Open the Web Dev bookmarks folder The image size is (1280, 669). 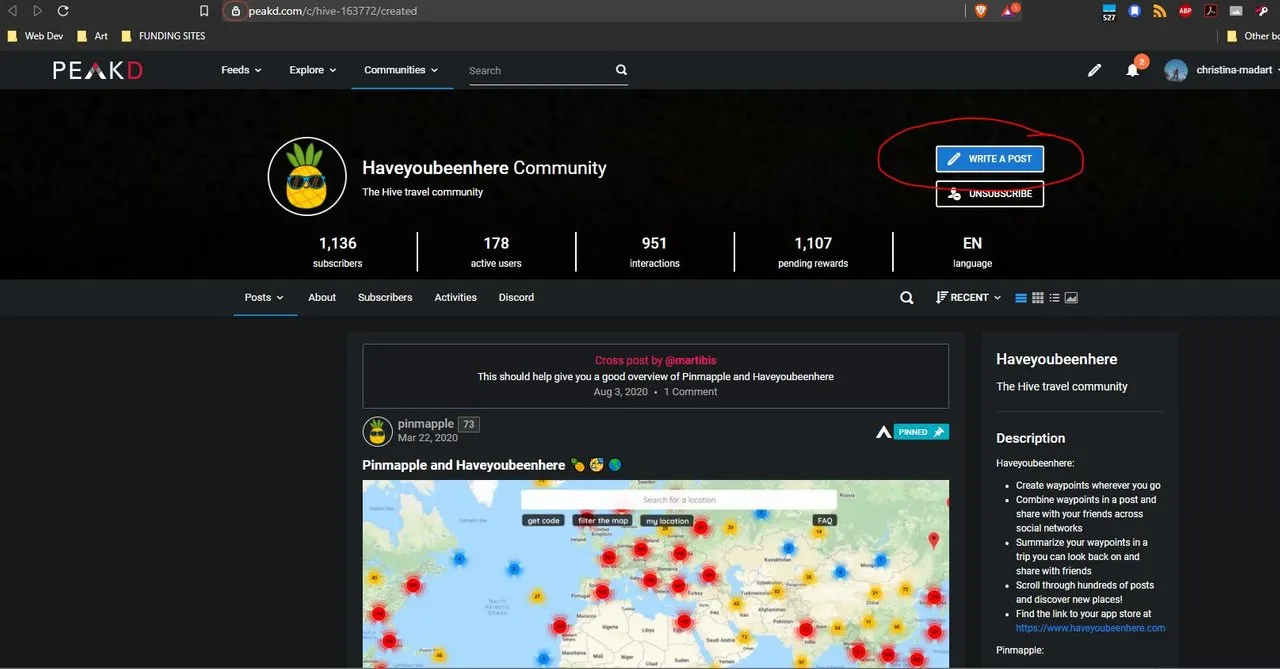(x=35, y=36)
